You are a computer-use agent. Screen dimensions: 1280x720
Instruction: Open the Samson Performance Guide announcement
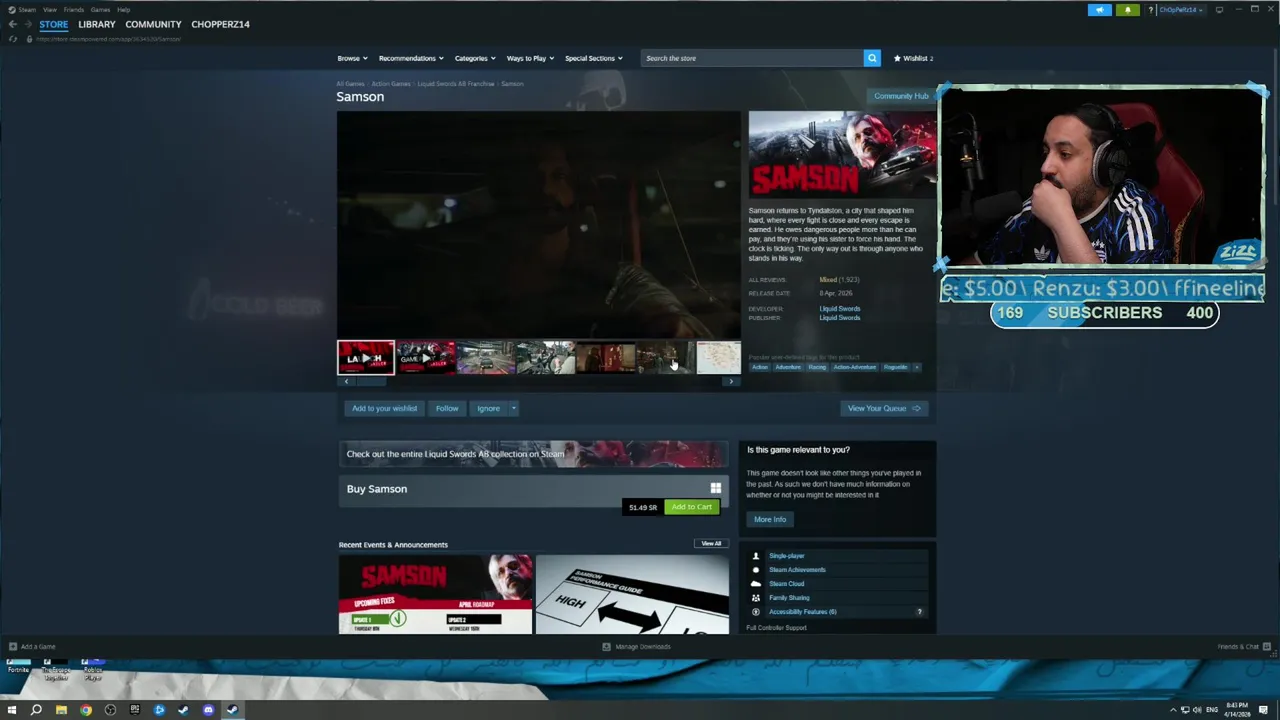[x=632, y=595]
